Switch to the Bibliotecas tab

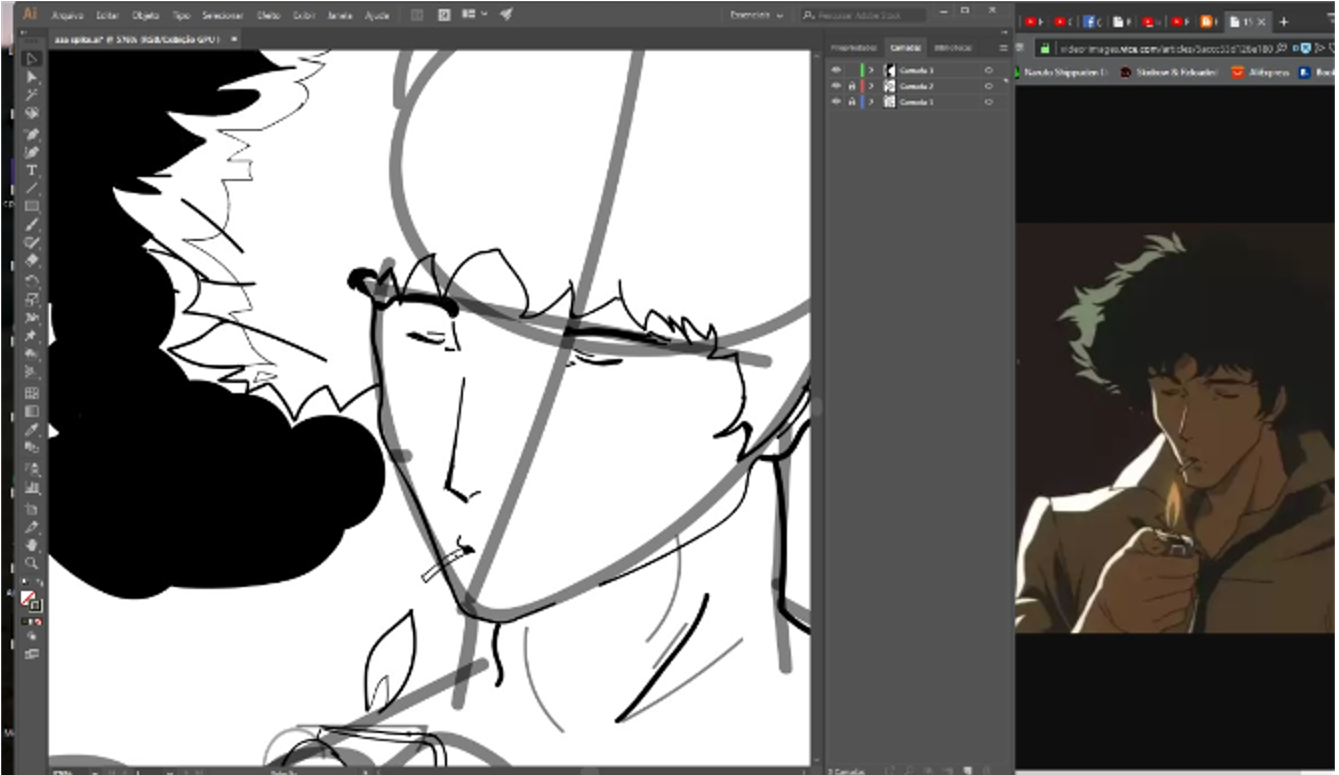[953, 48]
